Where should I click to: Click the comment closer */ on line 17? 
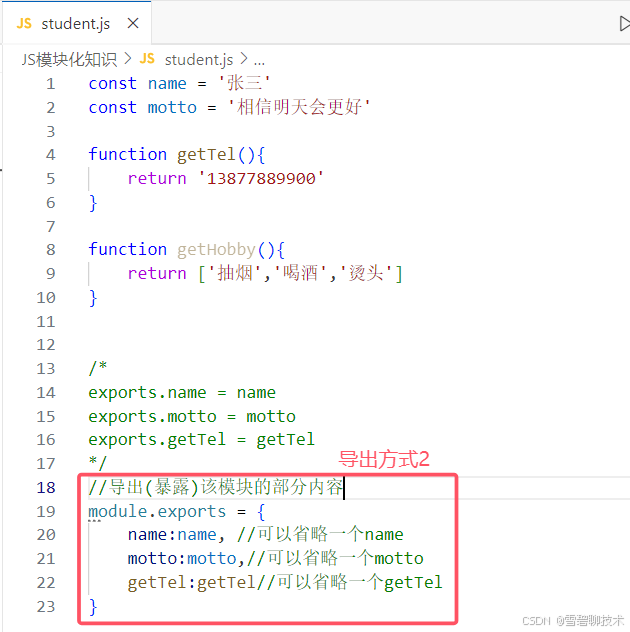(x=98, y=463)
